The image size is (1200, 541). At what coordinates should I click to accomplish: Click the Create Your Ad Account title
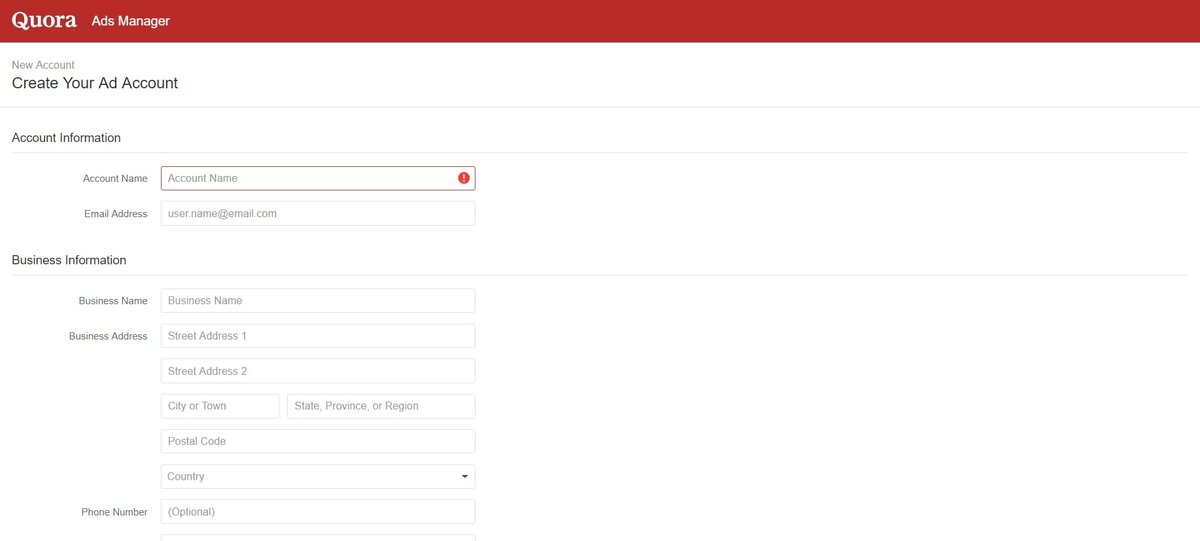point(95,83)
